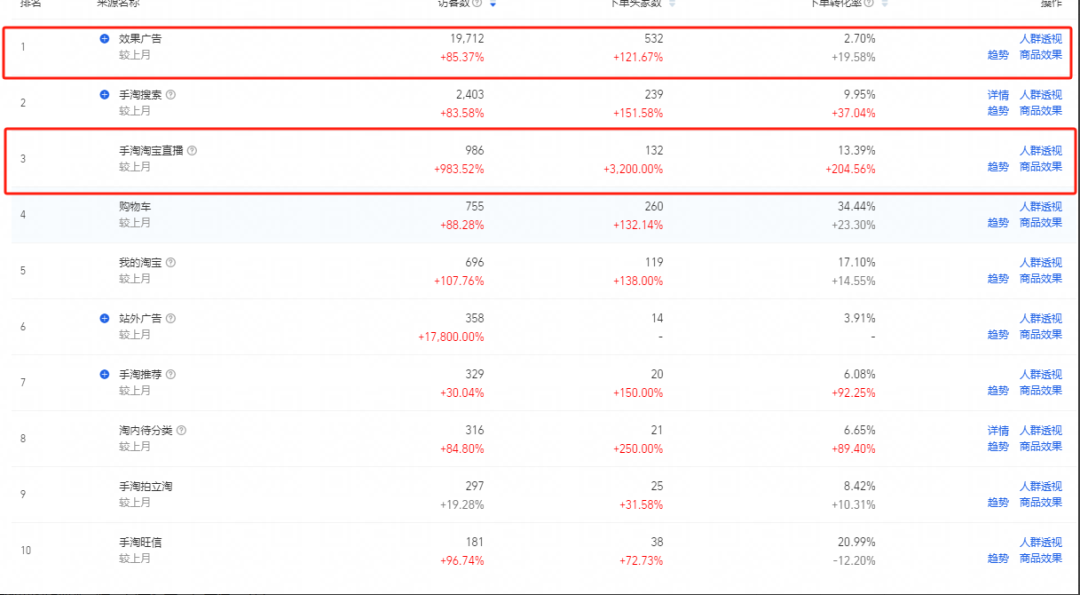Viewport: 1080px width, 595px height.
Task: Expand the 手淘推荐 plus icon
Action: pyautogui.click(x=104, y=374)
